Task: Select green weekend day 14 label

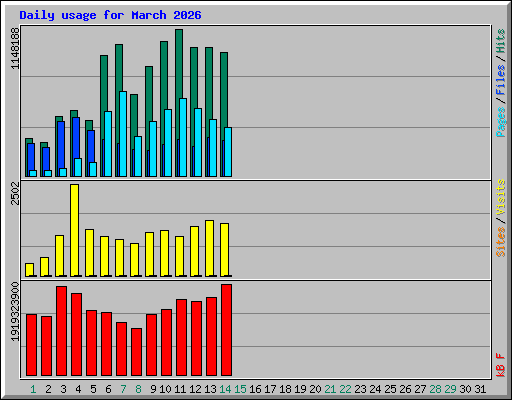Action: 225,389
